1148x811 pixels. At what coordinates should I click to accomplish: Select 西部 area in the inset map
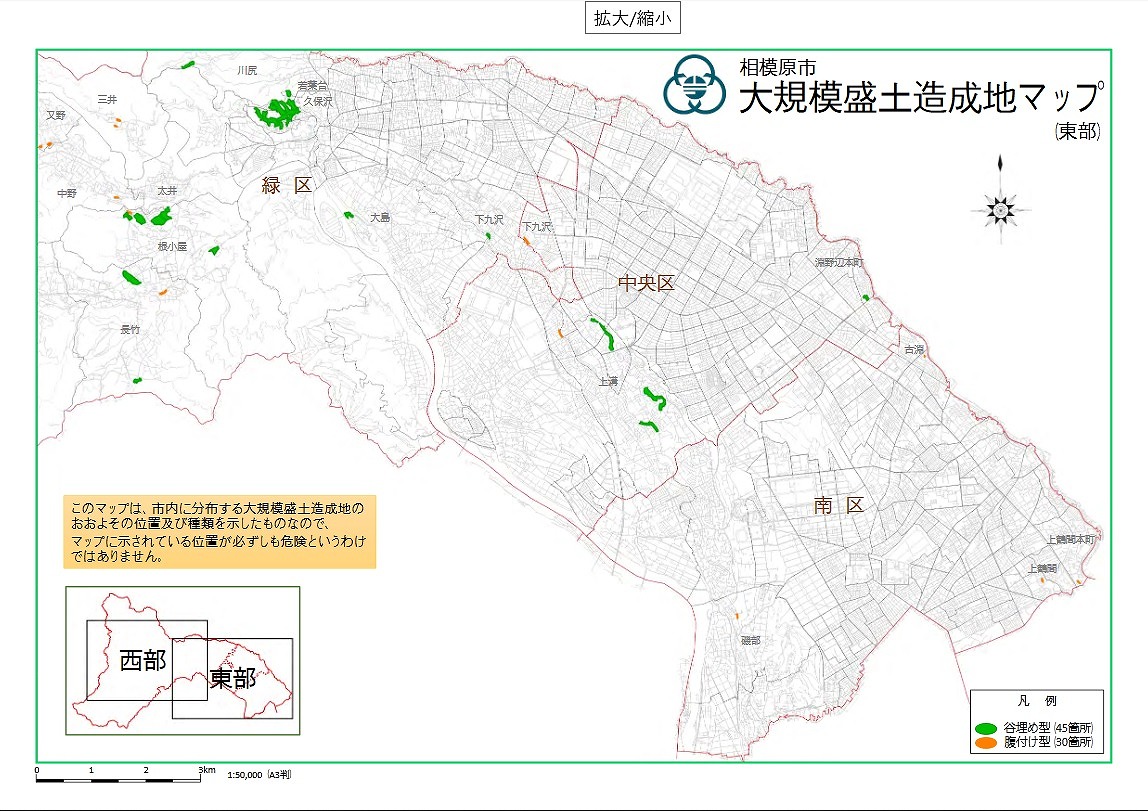142,660
